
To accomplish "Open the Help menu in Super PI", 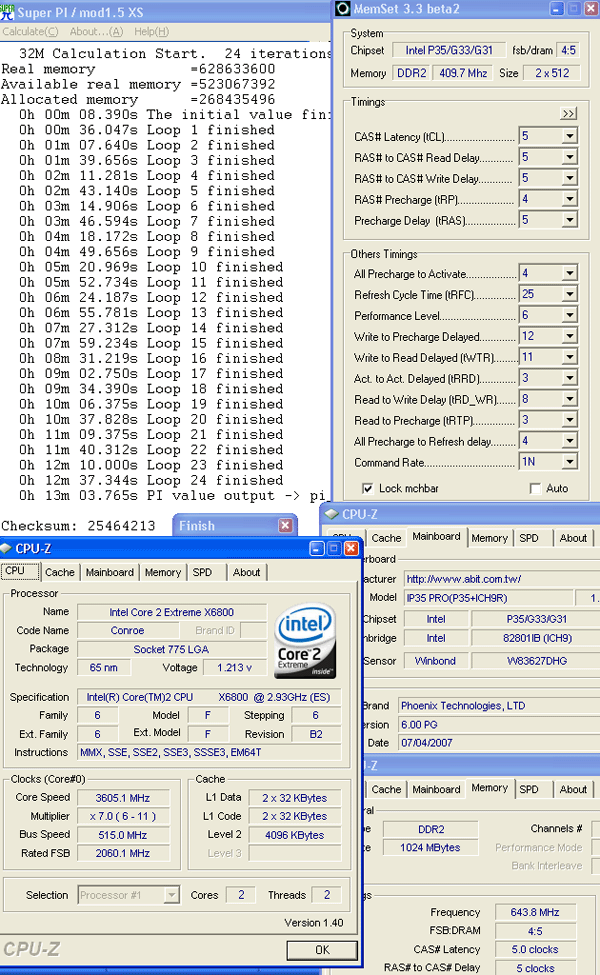I will (151, 31).
